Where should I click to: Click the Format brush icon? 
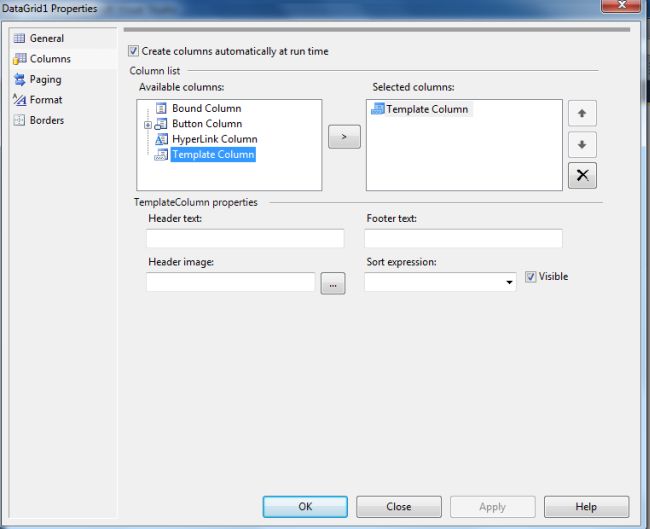click(x=19, y=100)
